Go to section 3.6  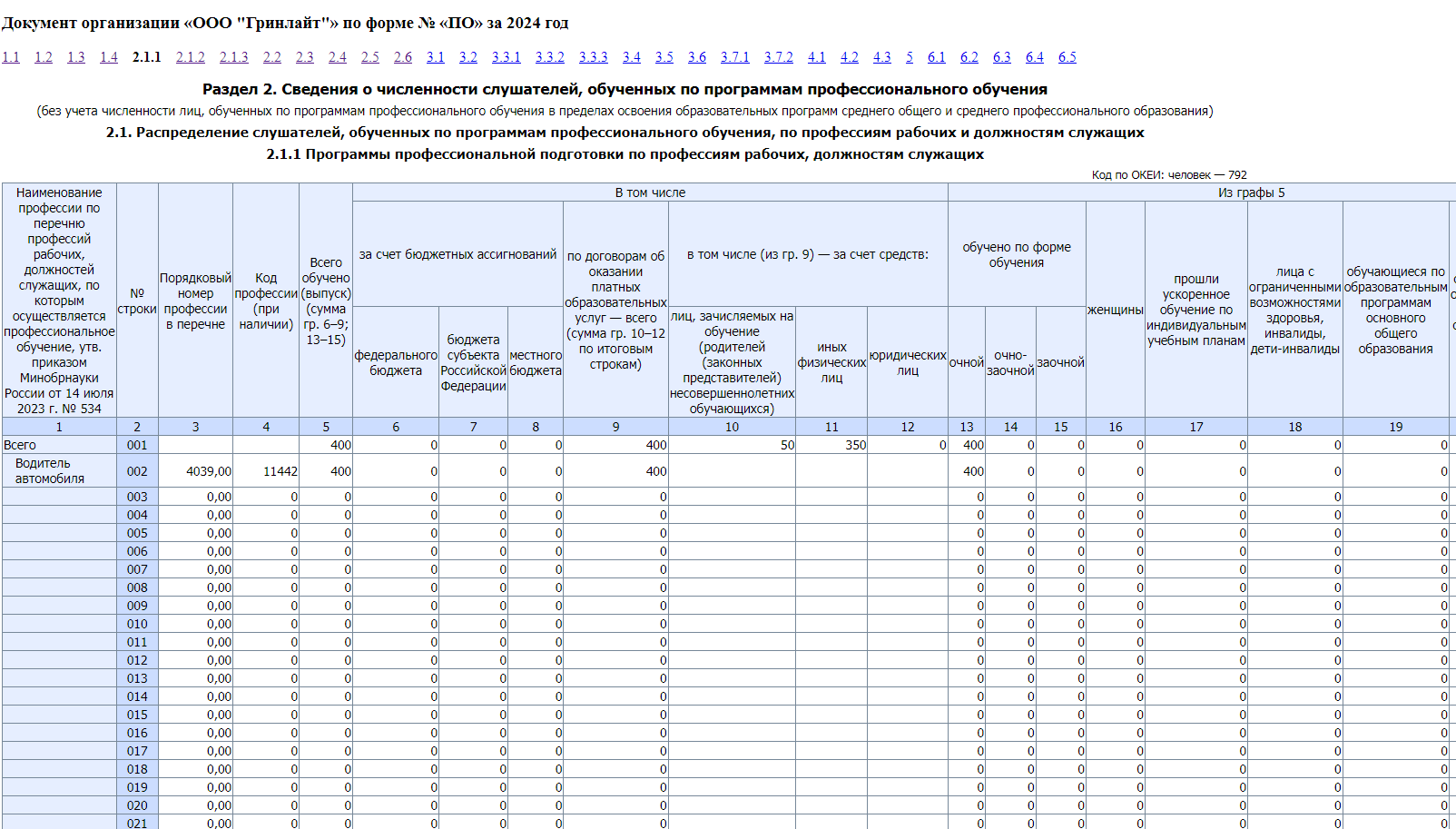[697, 57]
